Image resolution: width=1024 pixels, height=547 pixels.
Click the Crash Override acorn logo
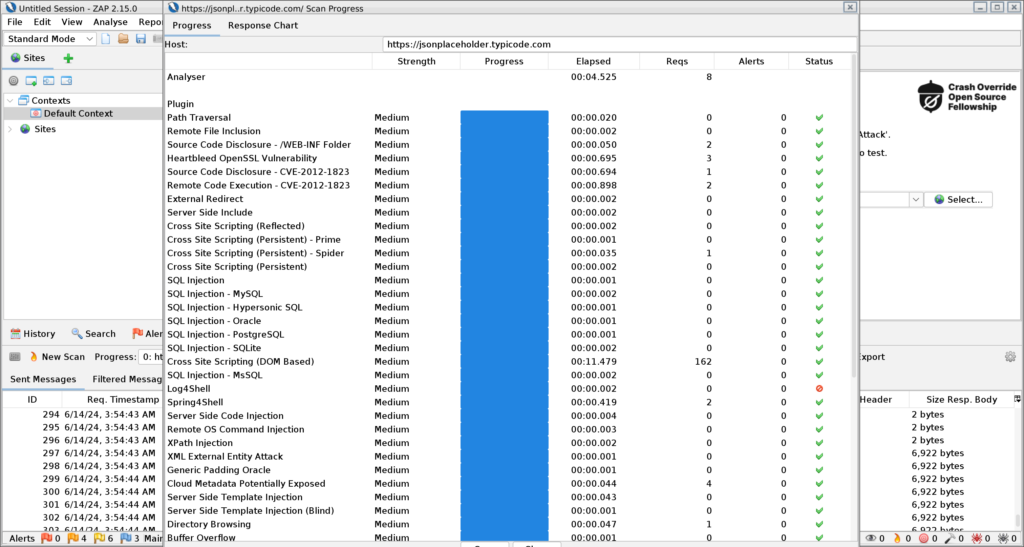(930, 97)
